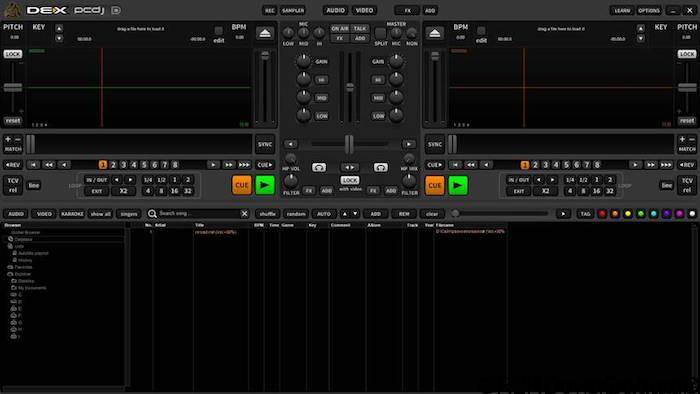
Task: Move playlist item down with arrow
Action: (x=355, y=214)
